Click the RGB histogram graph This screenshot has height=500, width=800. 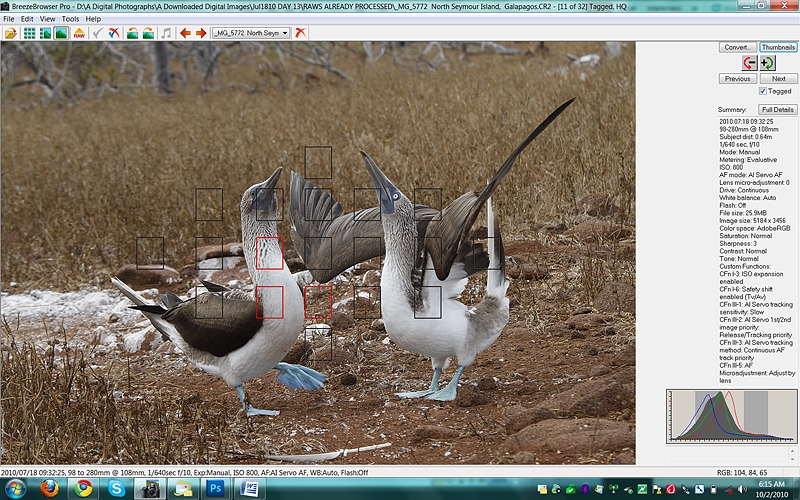(x=732, y=416)
